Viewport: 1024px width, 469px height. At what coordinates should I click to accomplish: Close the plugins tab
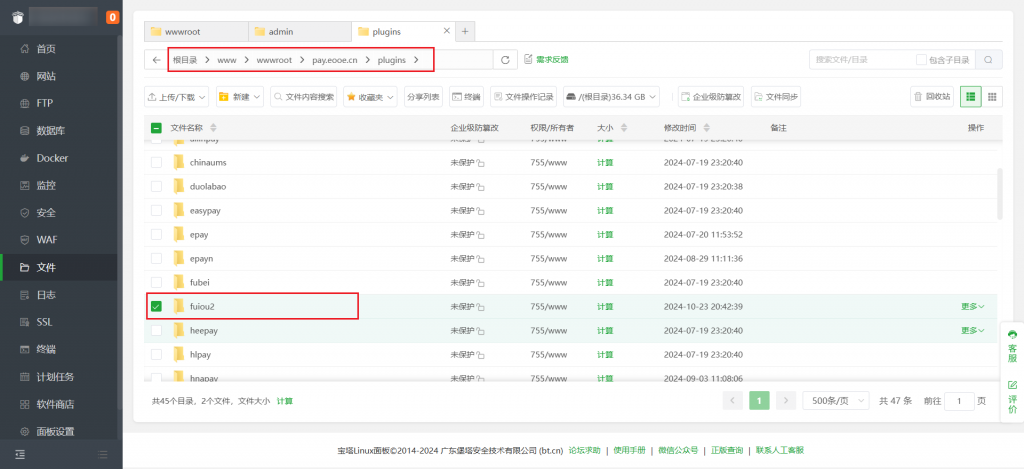point(446,31)
